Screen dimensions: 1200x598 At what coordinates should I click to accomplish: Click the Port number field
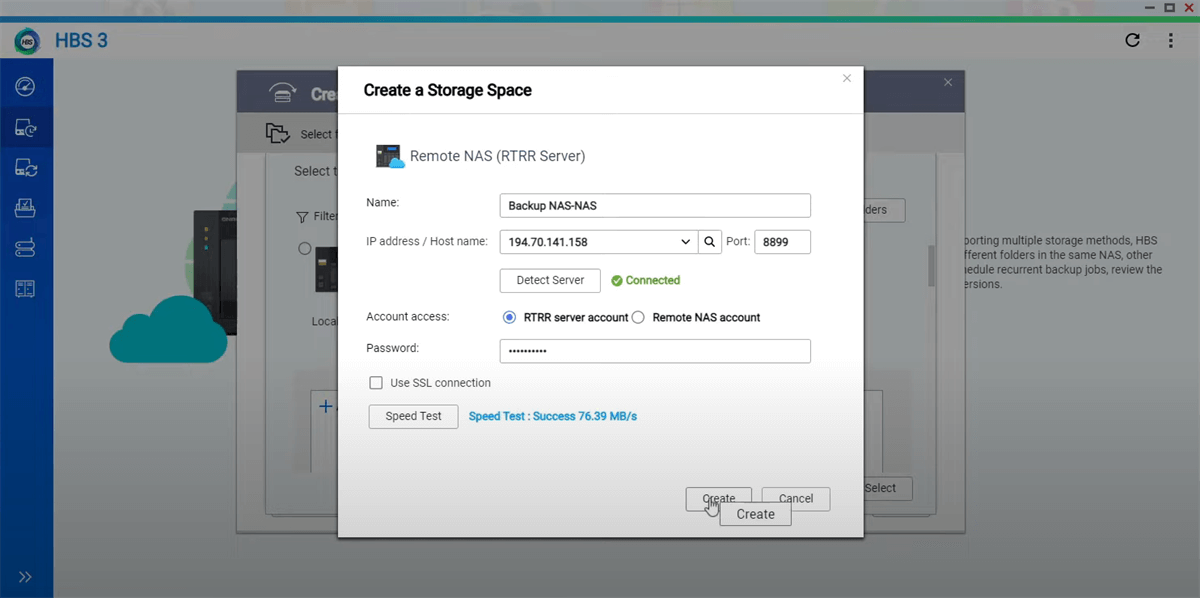[781, 242]
